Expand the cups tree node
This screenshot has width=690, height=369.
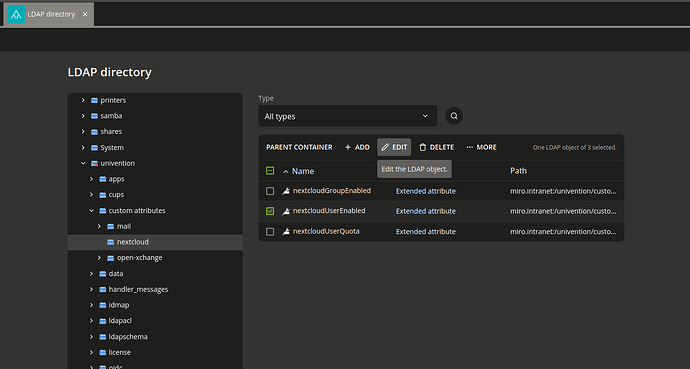tap(92, 194)
